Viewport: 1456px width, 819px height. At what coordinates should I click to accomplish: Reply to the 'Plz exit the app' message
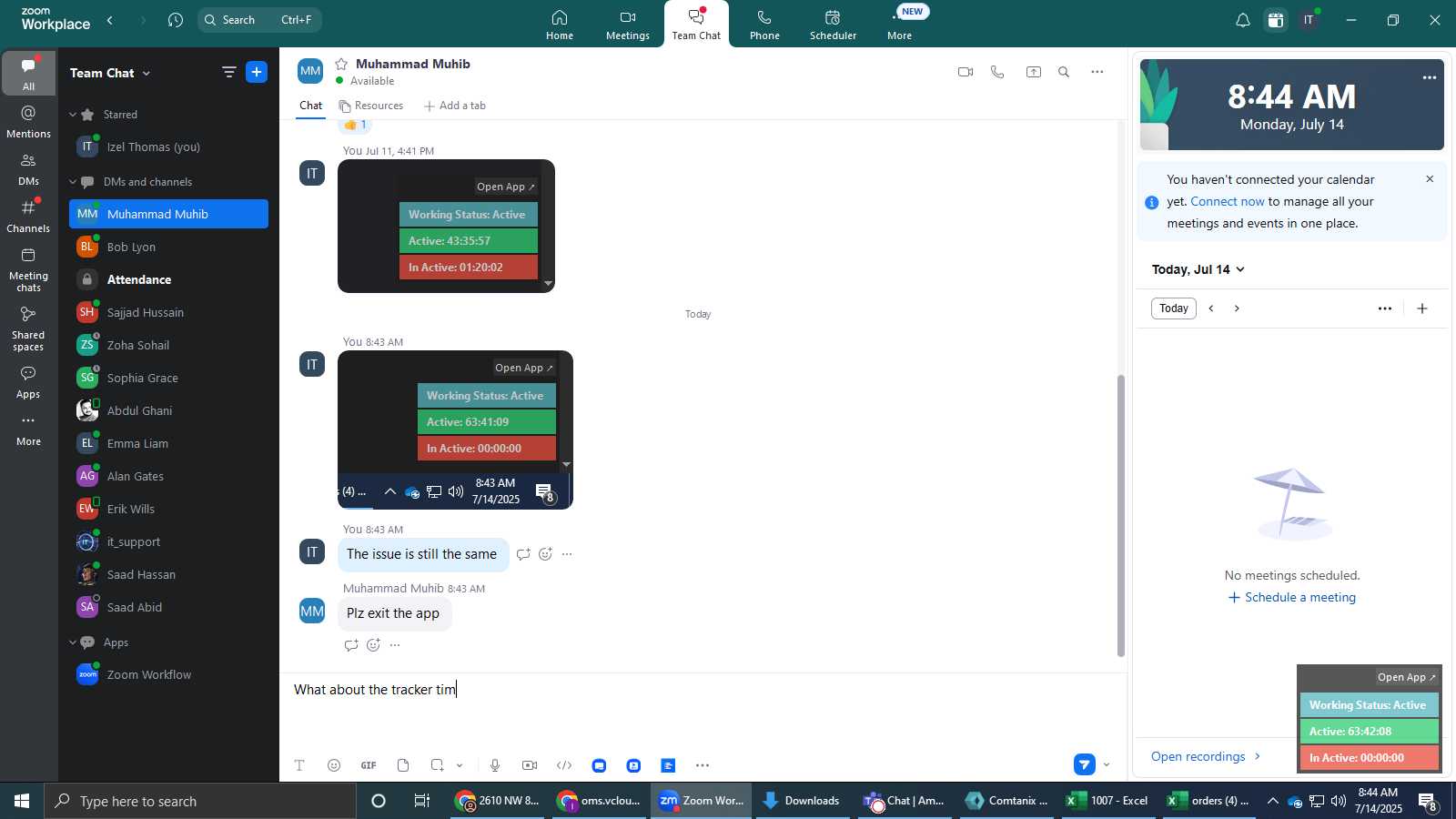(x=351, y=645)
